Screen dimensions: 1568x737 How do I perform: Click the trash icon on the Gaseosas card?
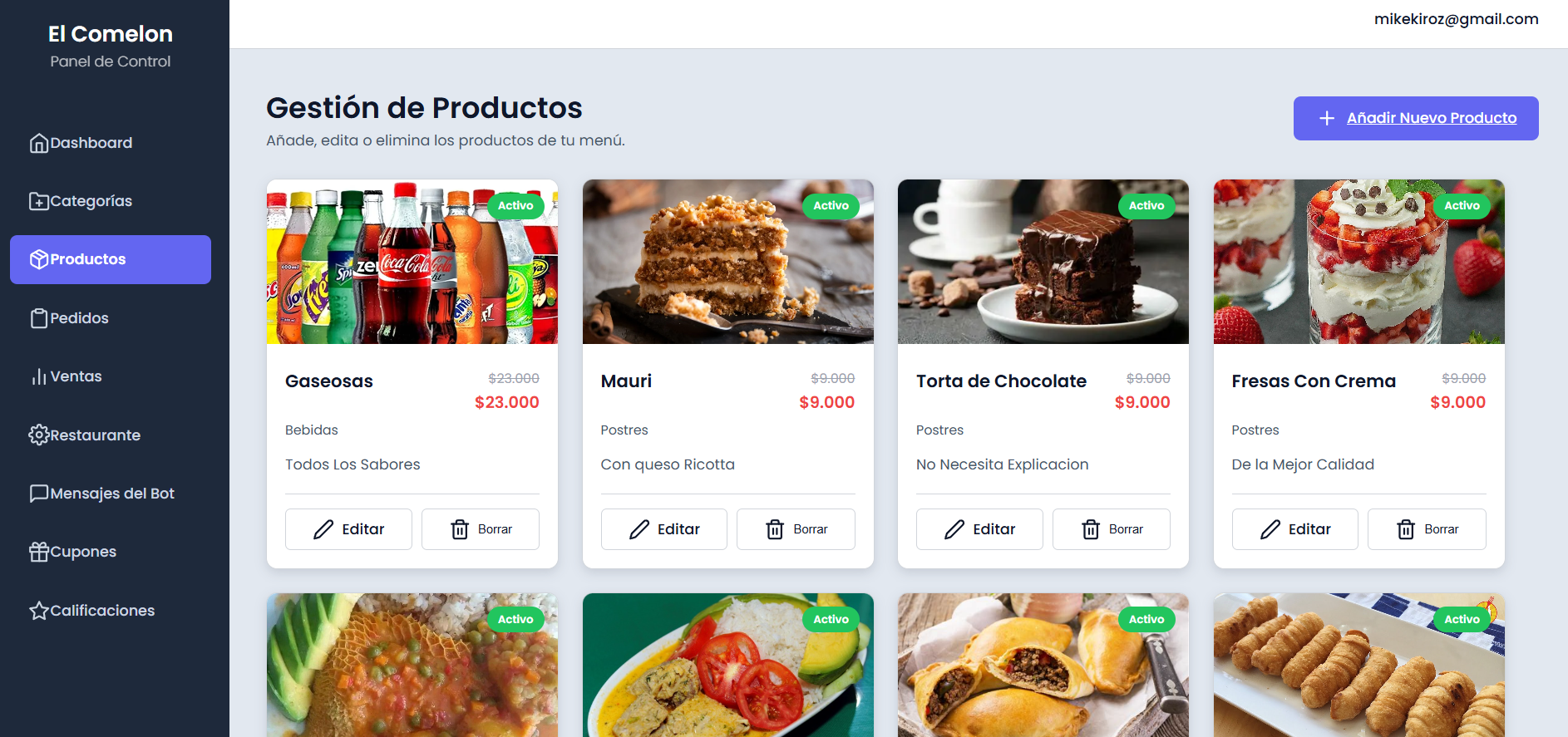pyautogui.click(x=460, y=529)
